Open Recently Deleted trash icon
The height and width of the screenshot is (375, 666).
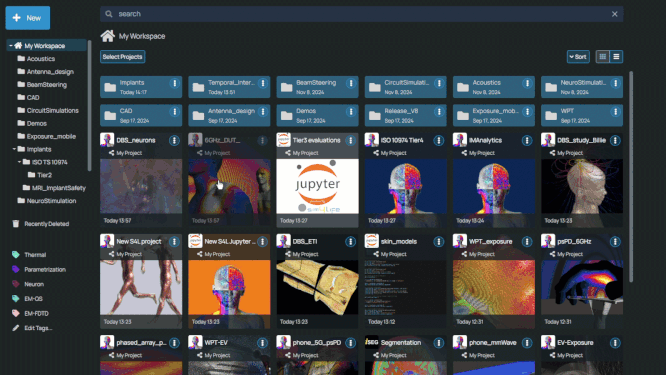point(16,224)
